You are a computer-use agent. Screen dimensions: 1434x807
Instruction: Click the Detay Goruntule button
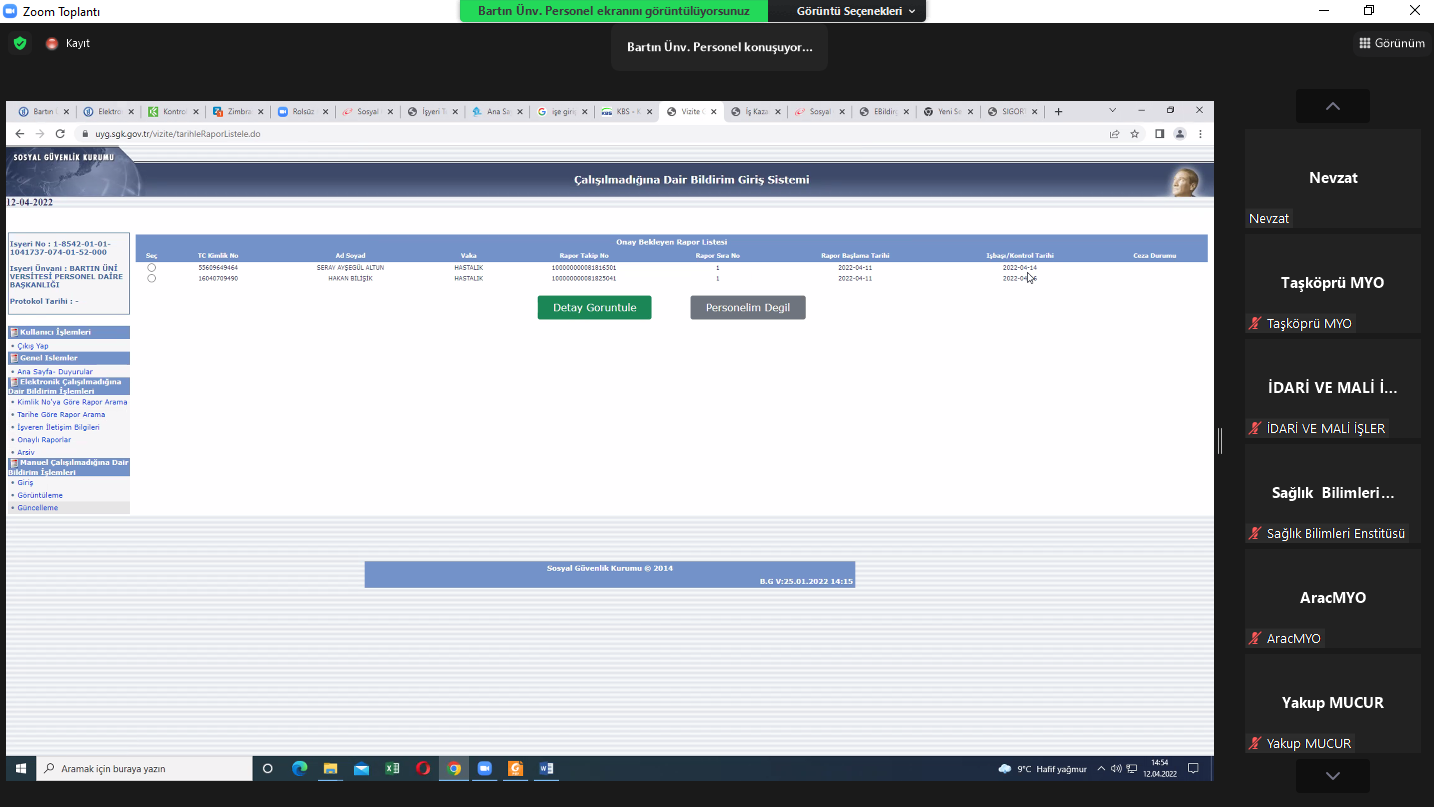coord(594,308)
